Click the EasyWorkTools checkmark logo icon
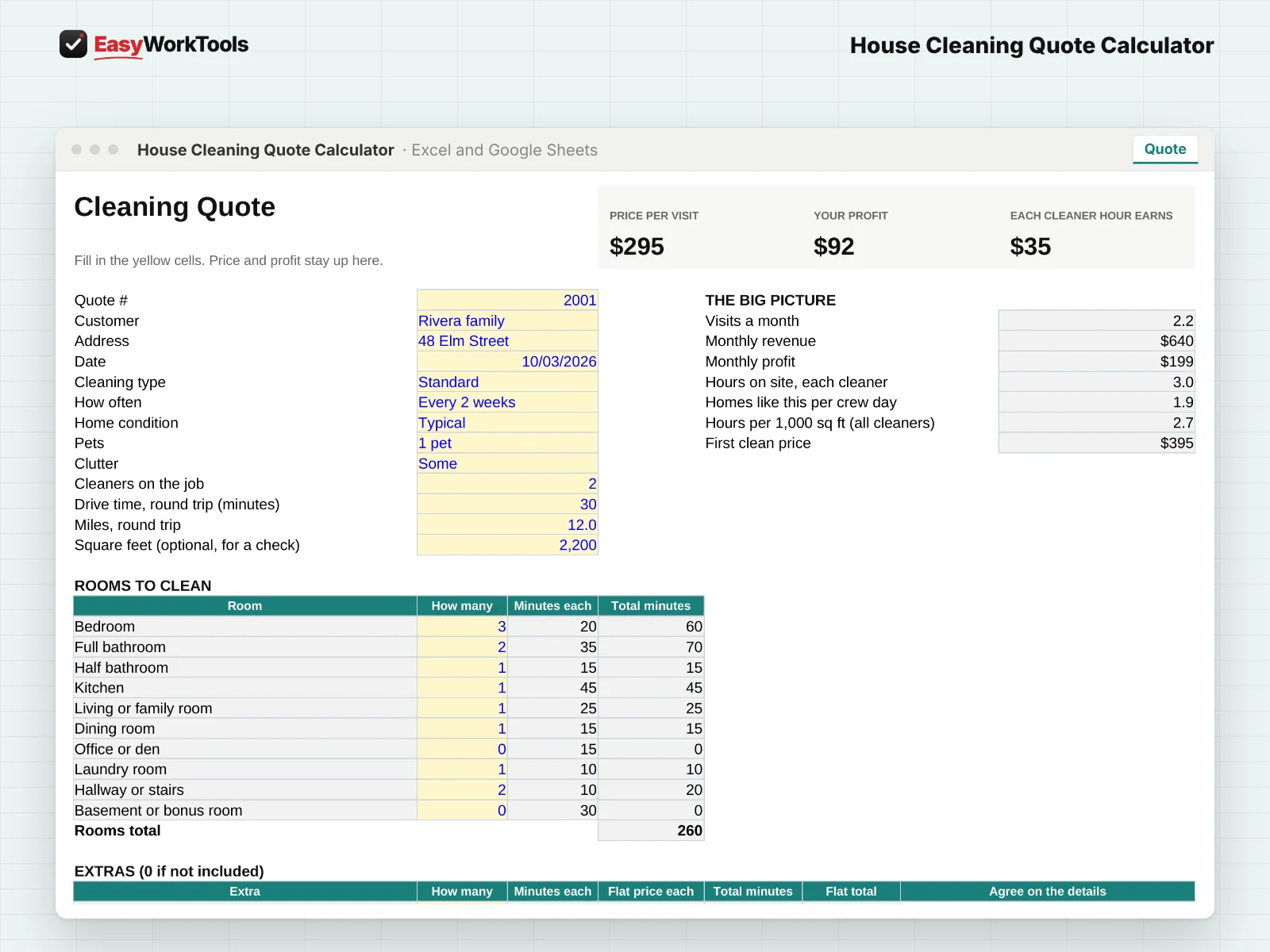1270x952 pixels. 73,44
